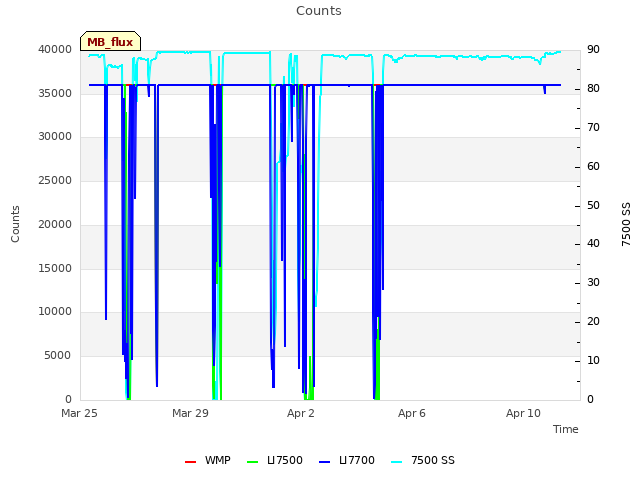Click the 40 right axis label

point(593,244)
